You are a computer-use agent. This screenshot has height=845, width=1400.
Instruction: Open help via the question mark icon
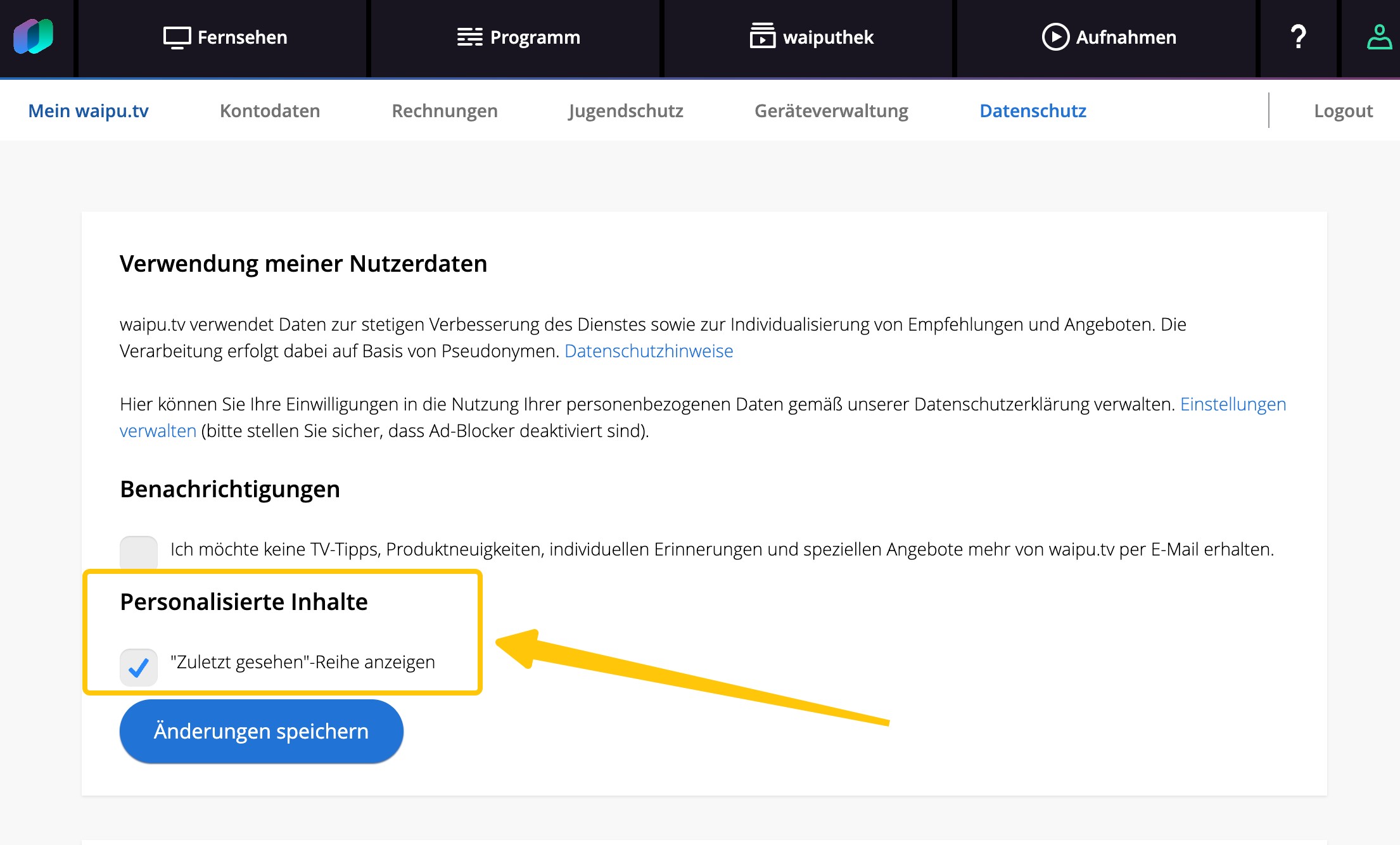click(1298, 37)
